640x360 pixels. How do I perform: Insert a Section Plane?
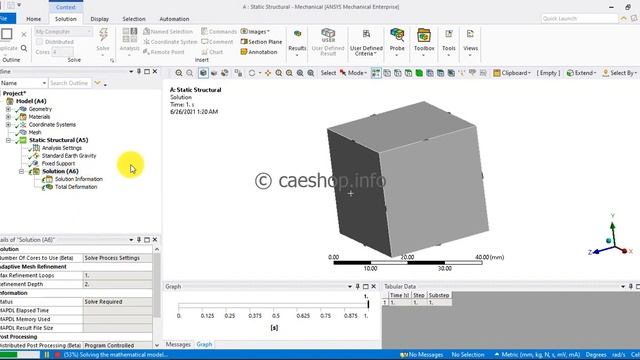(261, 42)
